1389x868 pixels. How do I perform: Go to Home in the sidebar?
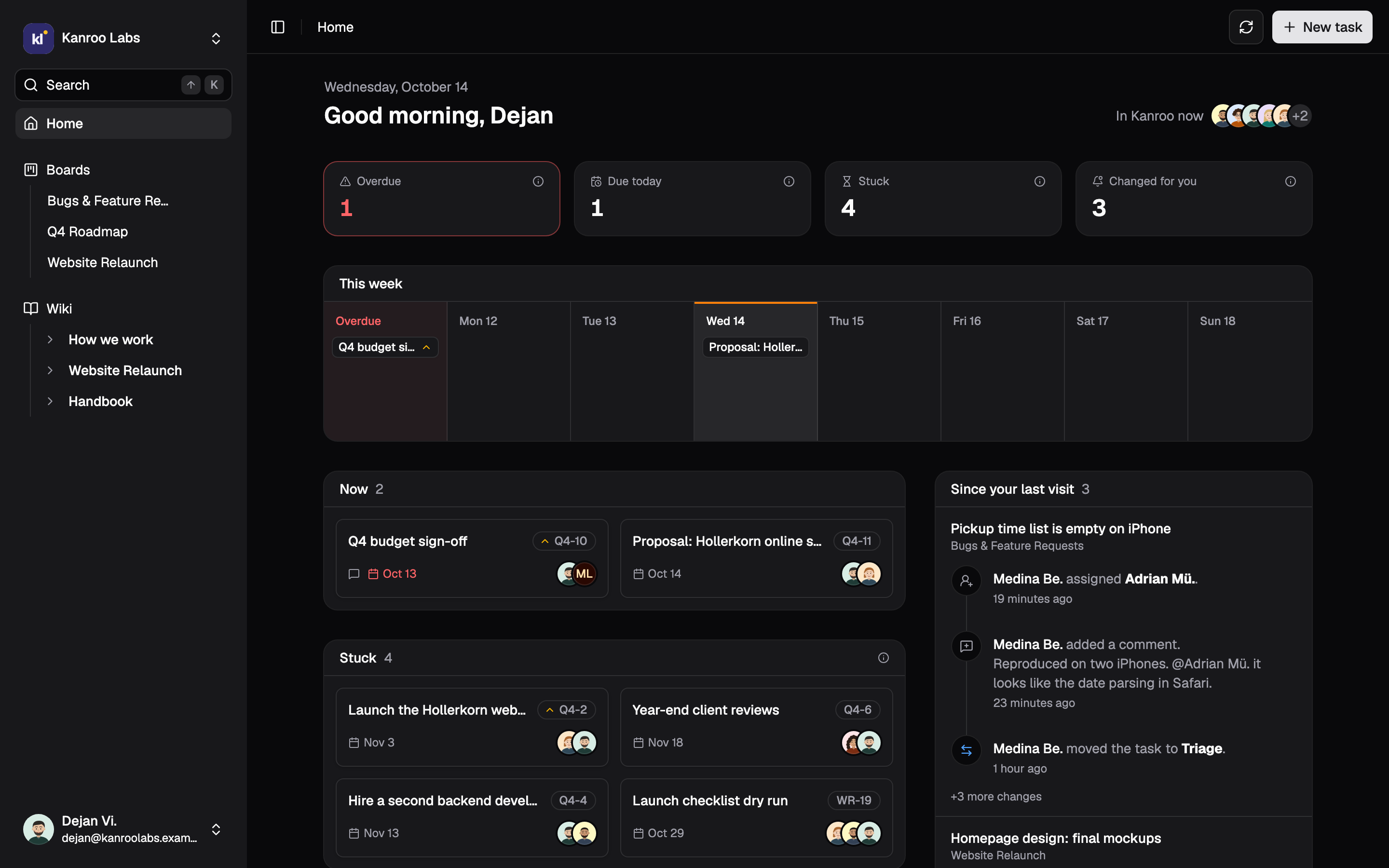tap(123, 123)
